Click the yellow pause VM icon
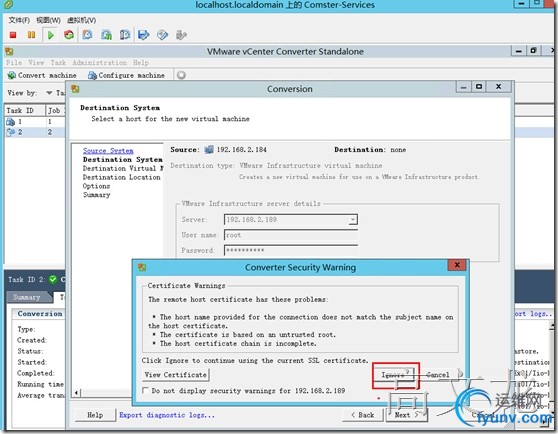Image resolution: width=558 pixels, height=434 pixels. tap(31, 35)
